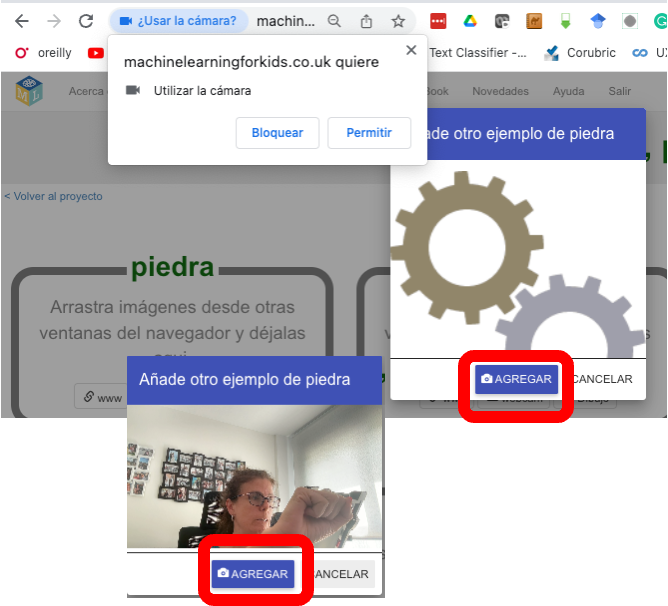Click AGREGAR in the gears dialog
The width and height of the screenshot is (668, 606).
516,379
